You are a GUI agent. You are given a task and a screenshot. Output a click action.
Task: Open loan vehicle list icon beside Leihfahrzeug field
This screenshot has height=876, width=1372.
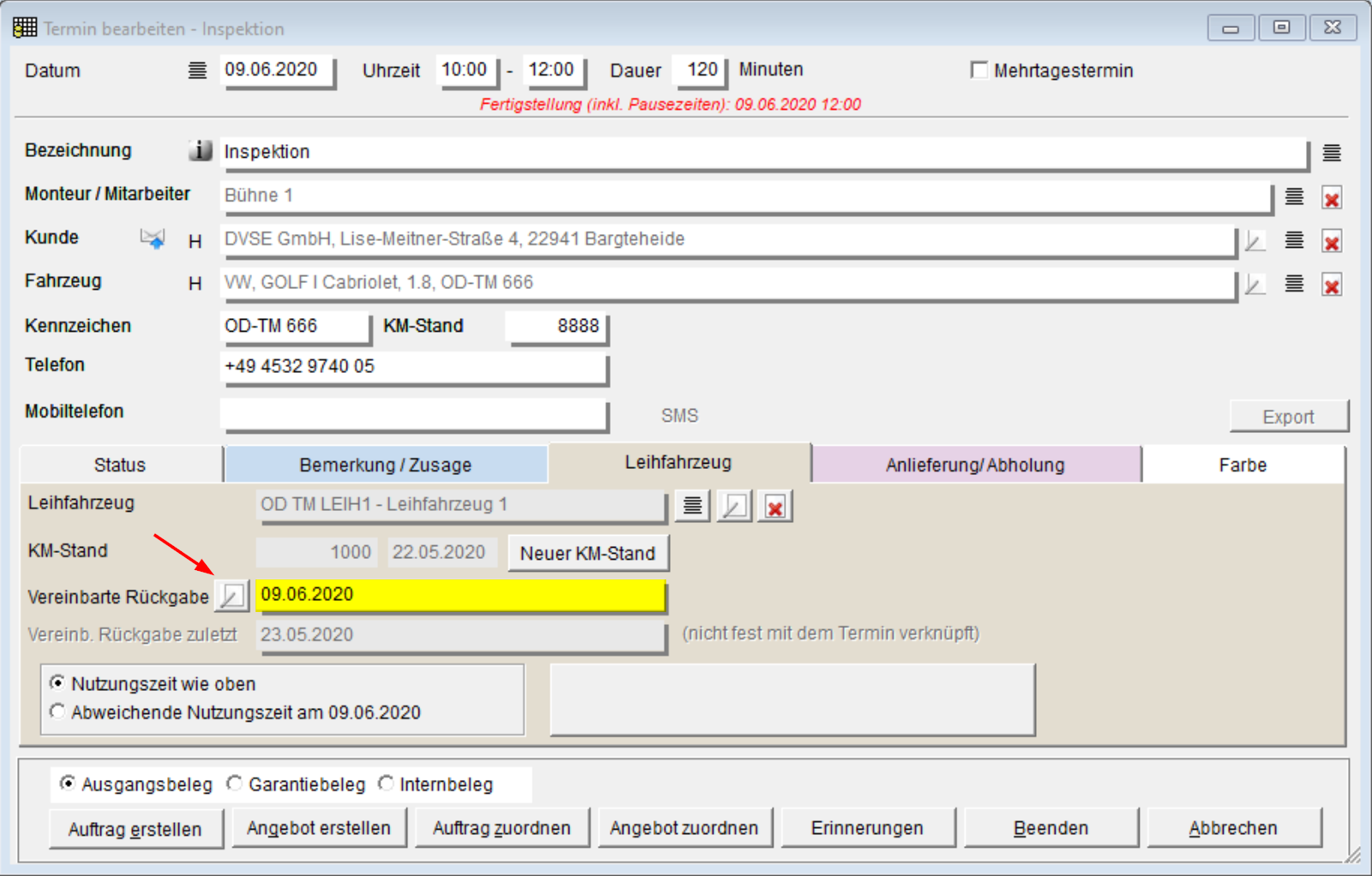pyautogui.click(x=692, y=506)
